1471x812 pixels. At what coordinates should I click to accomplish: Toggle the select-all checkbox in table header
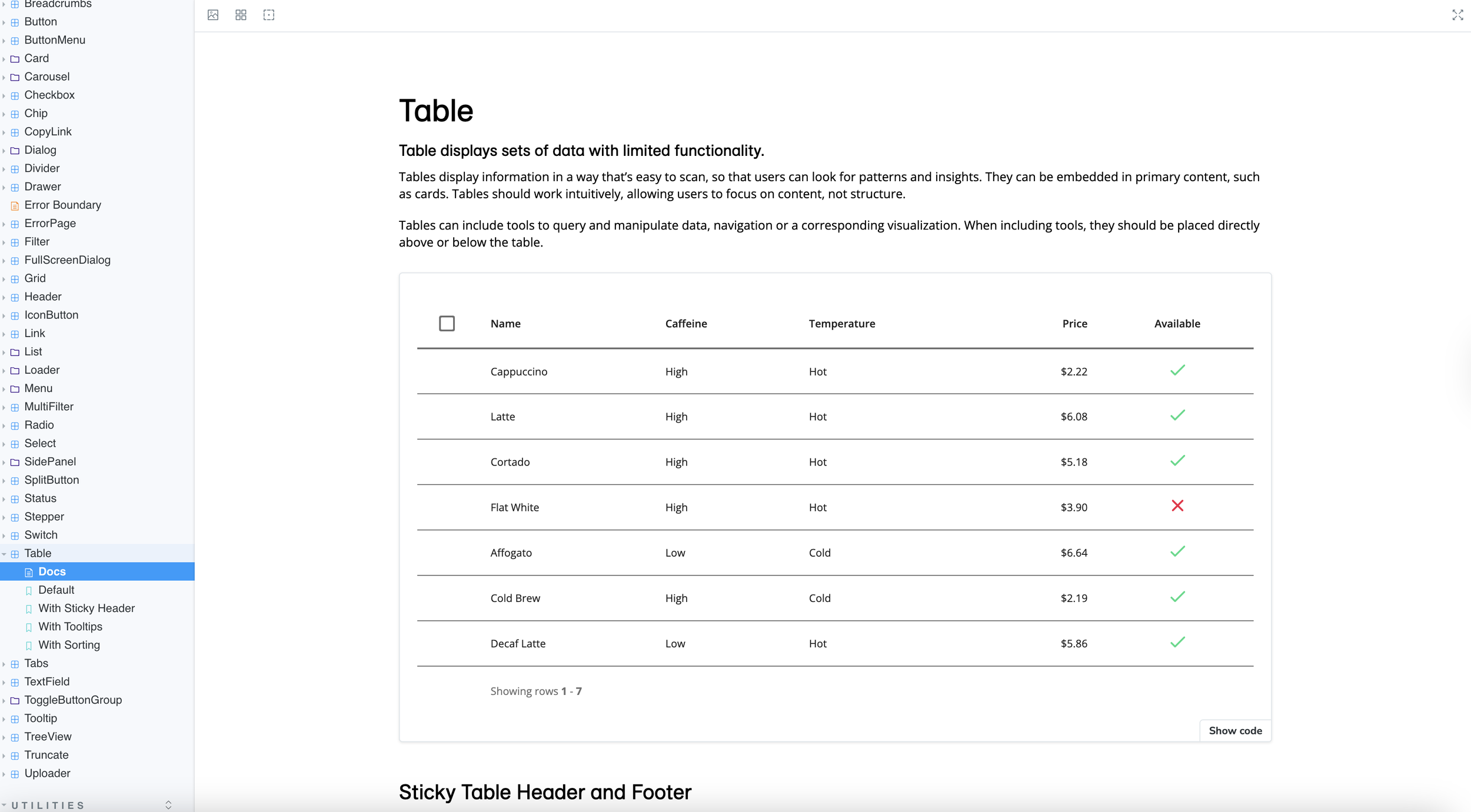click(x=447, y=324)
